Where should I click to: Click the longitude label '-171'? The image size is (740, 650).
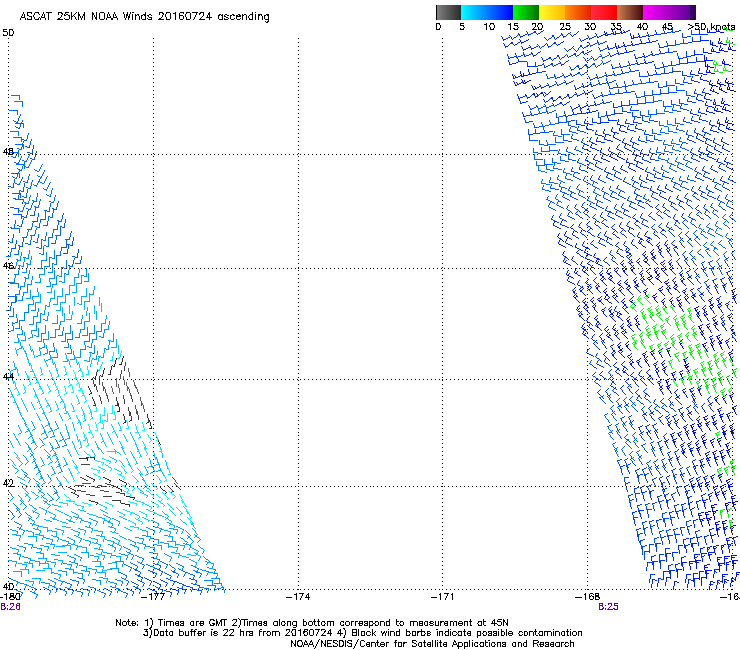(443, 597)
